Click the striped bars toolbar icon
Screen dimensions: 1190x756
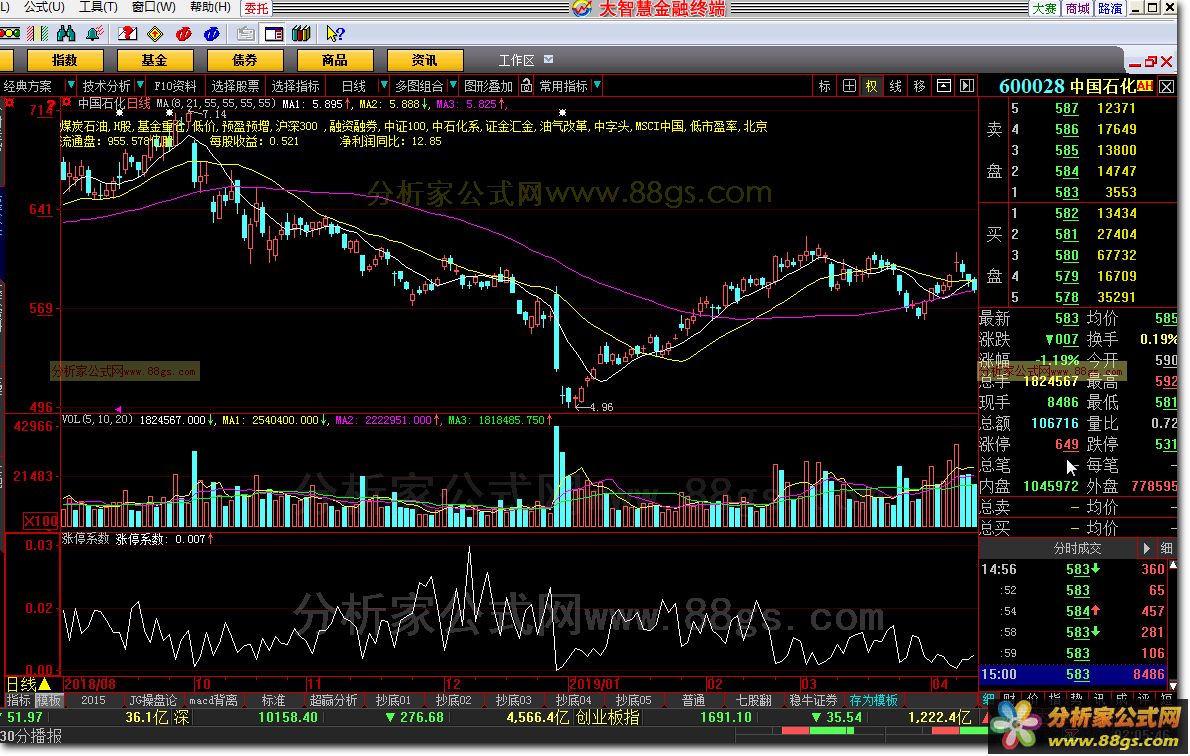click(x=37, y=33)
